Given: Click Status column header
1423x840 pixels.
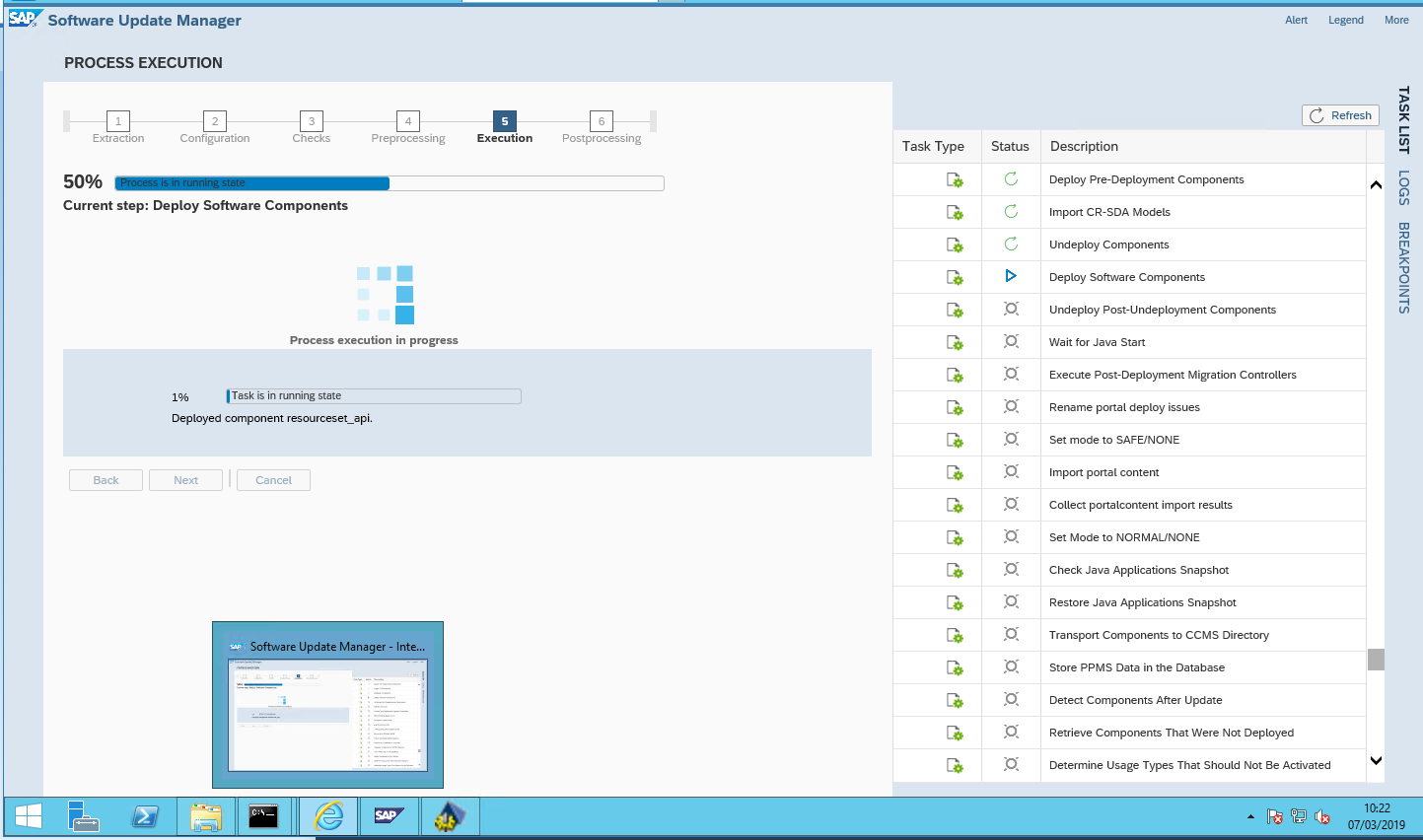Looking at the screenshot, I should 1010,146.
